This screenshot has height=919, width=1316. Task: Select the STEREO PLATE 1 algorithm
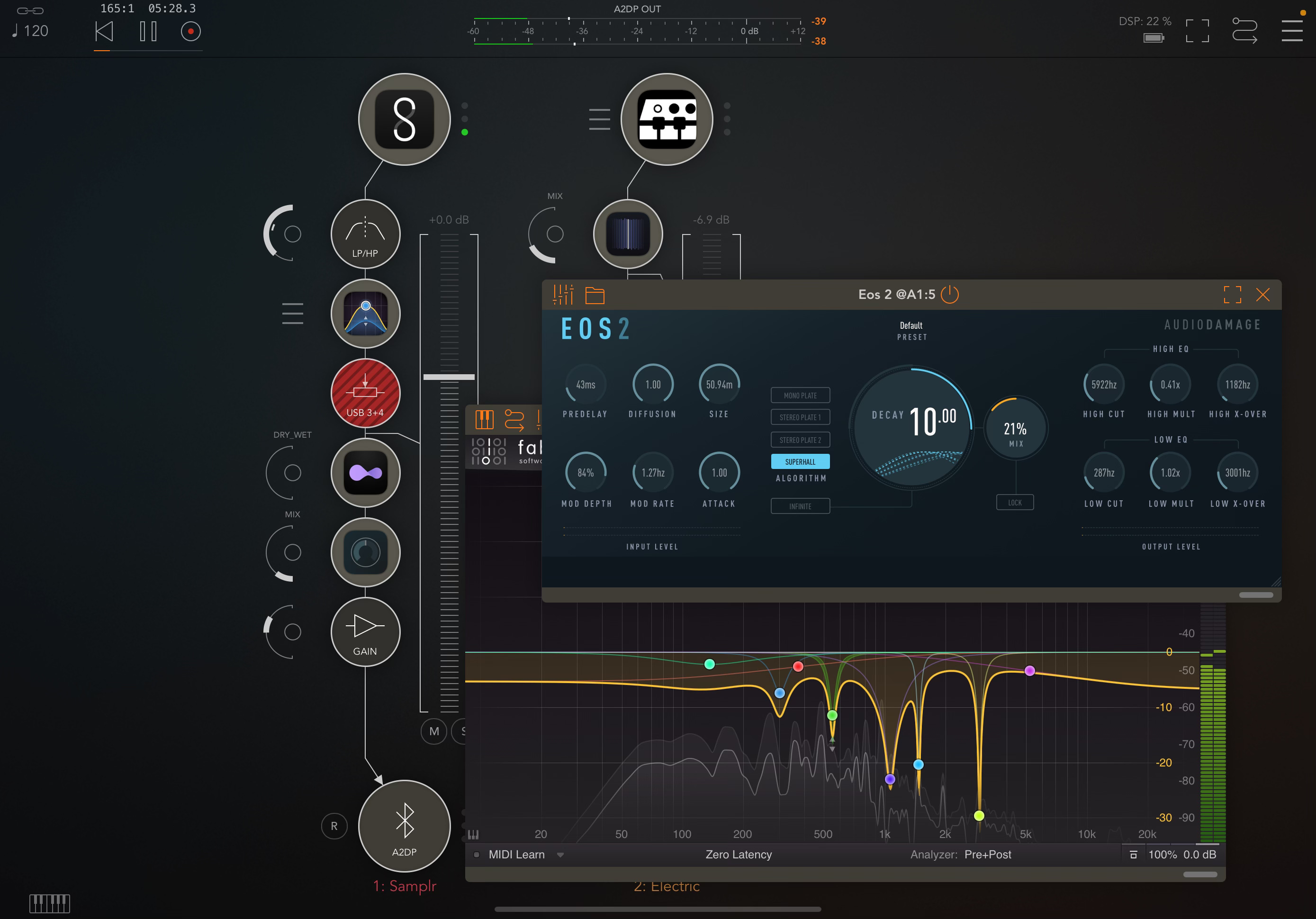pos(800,417)
